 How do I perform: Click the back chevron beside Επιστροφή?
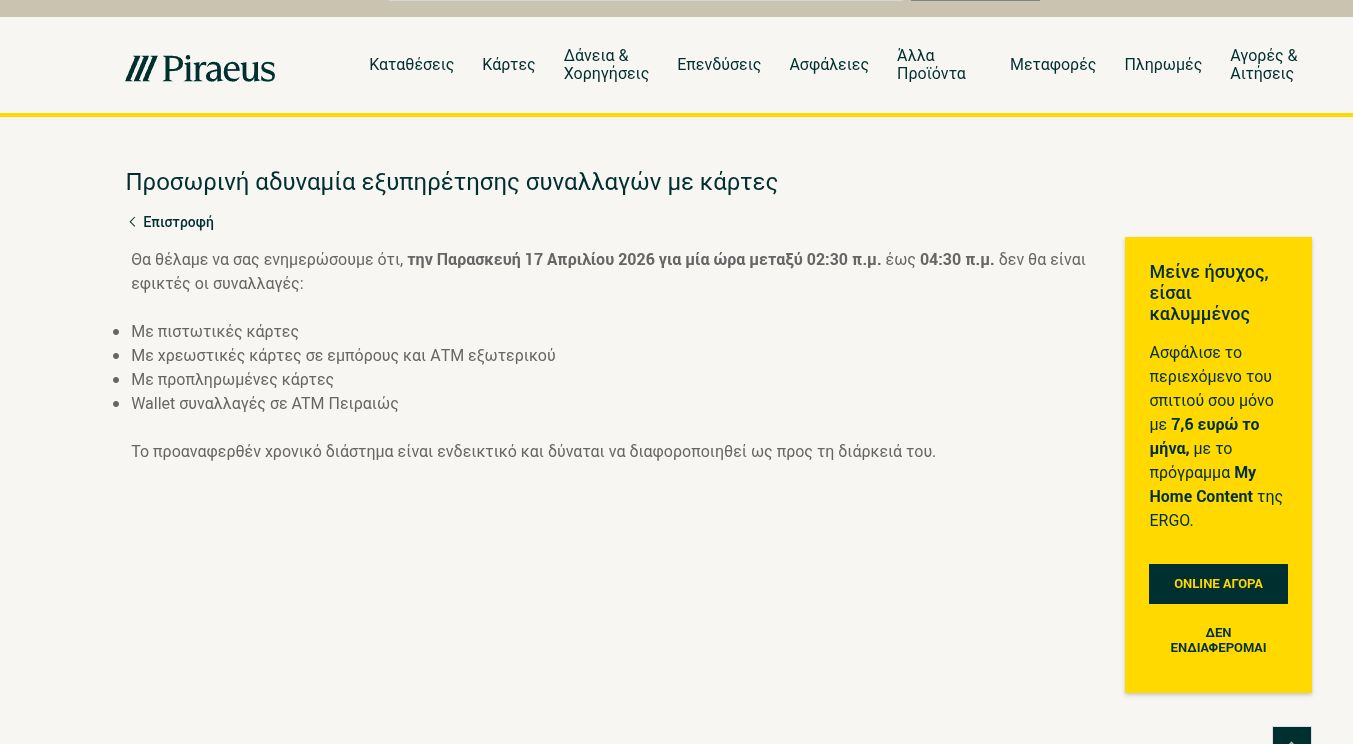132,222
